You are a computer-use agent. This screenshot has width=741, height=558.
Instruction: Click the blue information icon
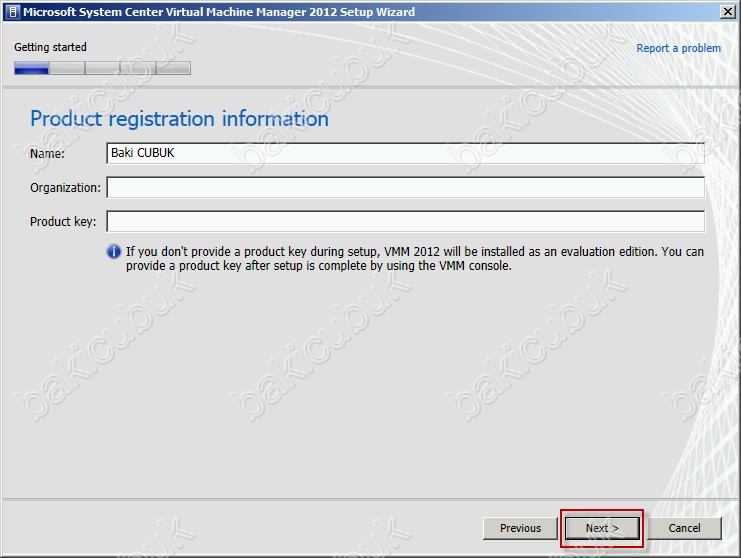(114, 251)
